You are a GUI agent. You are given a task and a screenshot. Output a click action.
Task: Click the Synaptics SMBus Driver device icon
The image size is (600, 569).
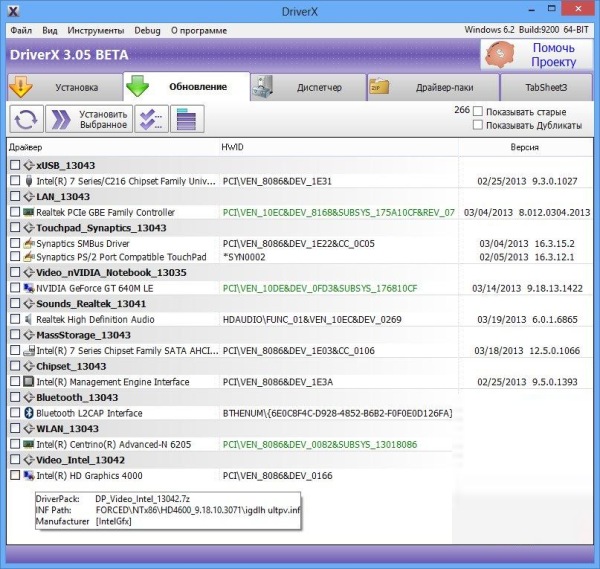point(28,243)
